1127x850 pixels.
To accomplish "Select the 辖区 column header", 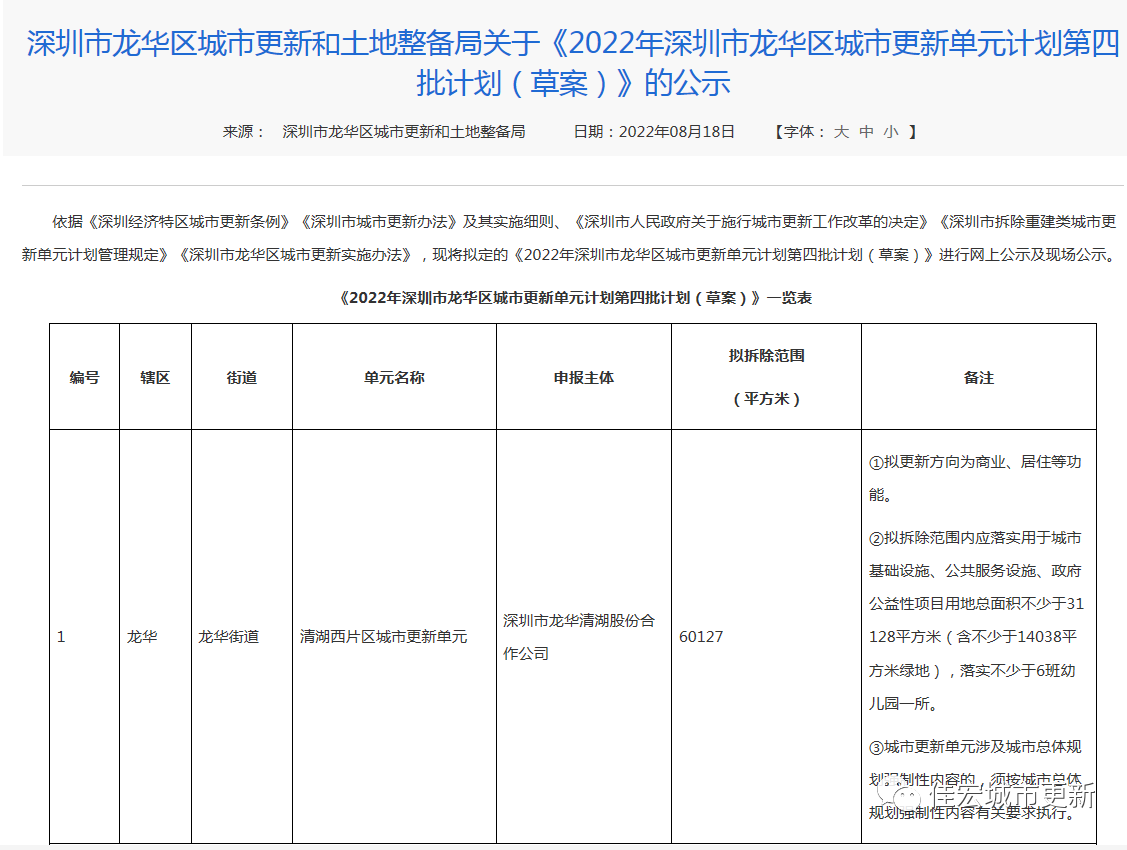I will [155, 377].
